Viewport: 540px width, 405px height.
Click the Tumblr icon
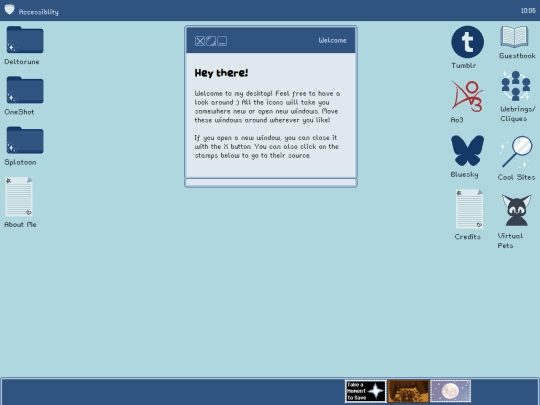(467, 42)
